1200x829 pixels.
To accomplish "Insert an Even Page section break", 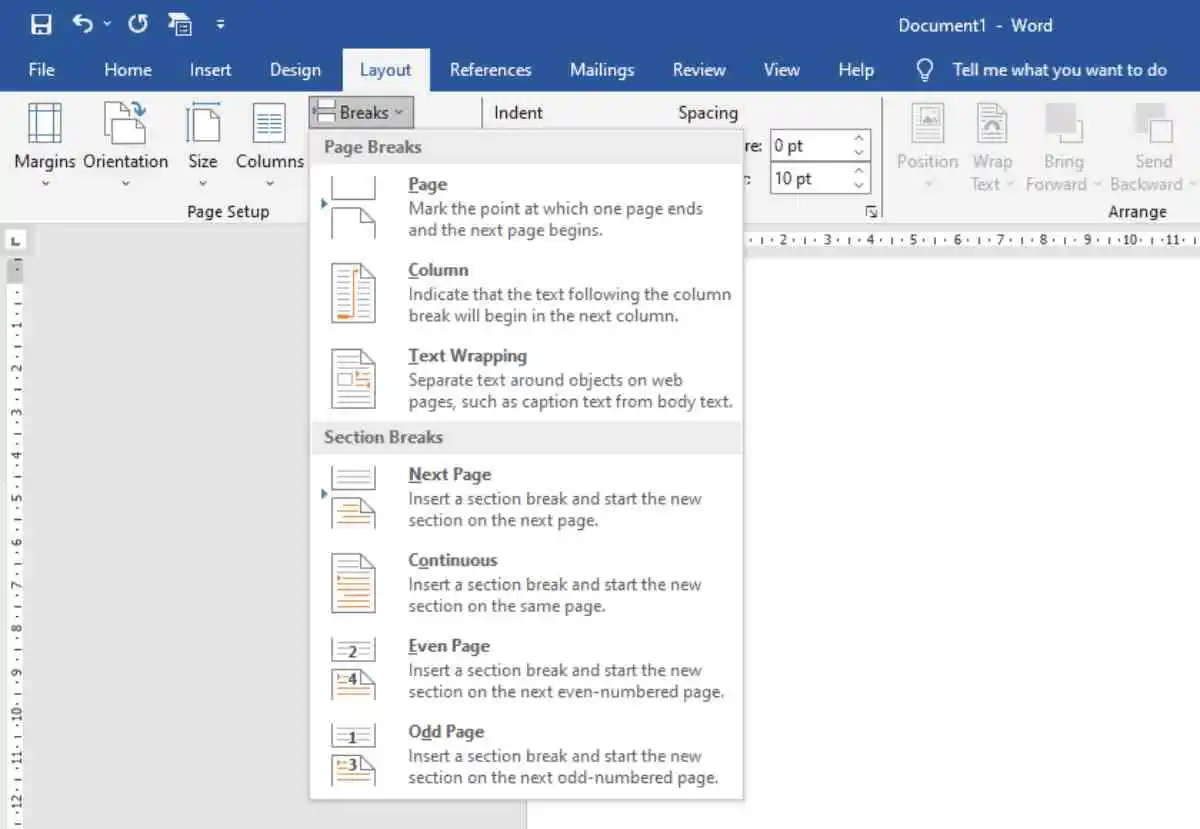I will [526, 669].
